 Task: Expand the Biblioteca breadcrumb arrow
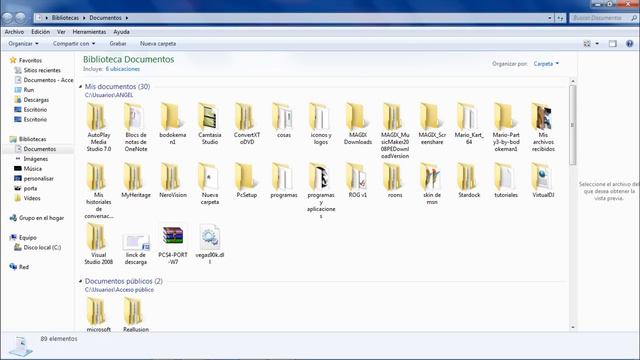tap(84, 18)
